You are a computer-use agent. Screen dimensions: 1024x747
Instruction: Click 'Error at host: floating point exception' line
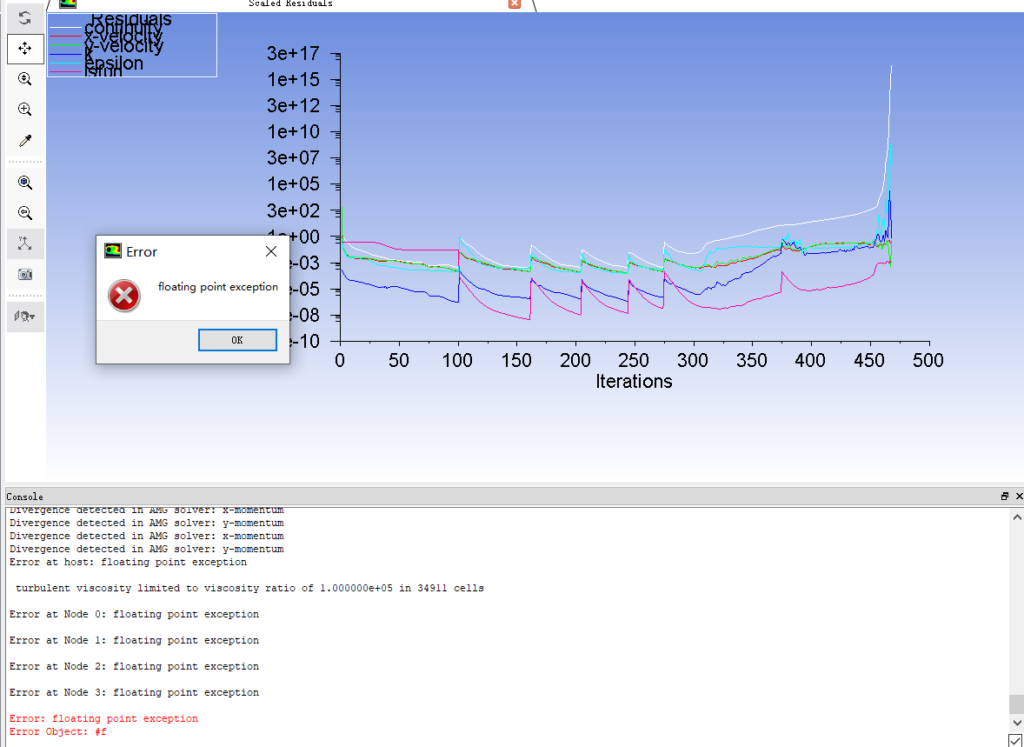[128, 562]
